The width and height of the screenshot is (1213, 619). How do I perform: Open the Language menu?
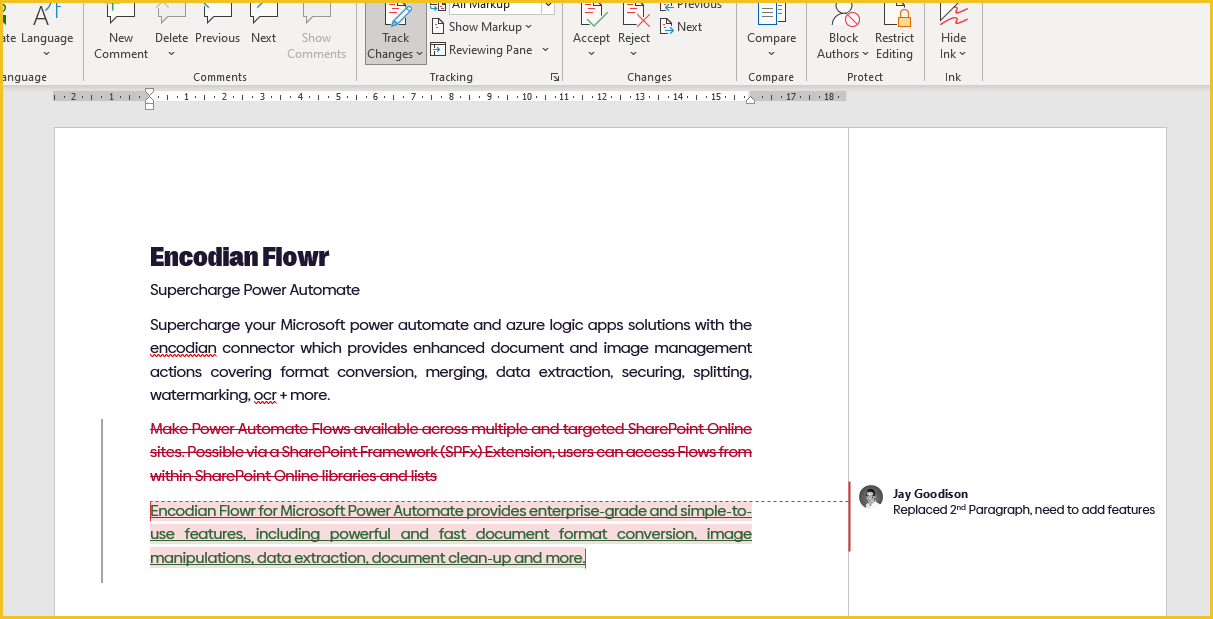(47, 32)
